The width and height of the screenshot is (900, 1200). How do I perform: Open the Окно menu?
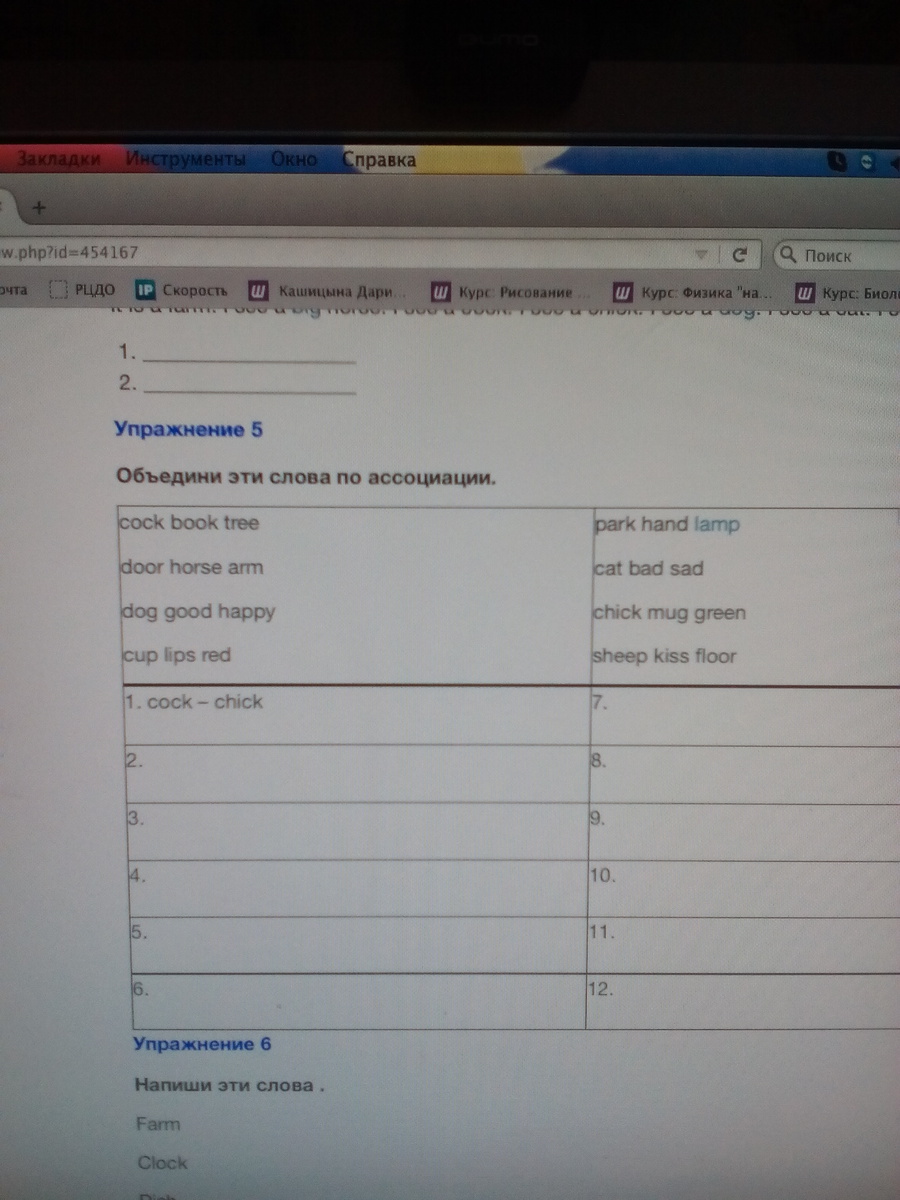coord(294,159)
